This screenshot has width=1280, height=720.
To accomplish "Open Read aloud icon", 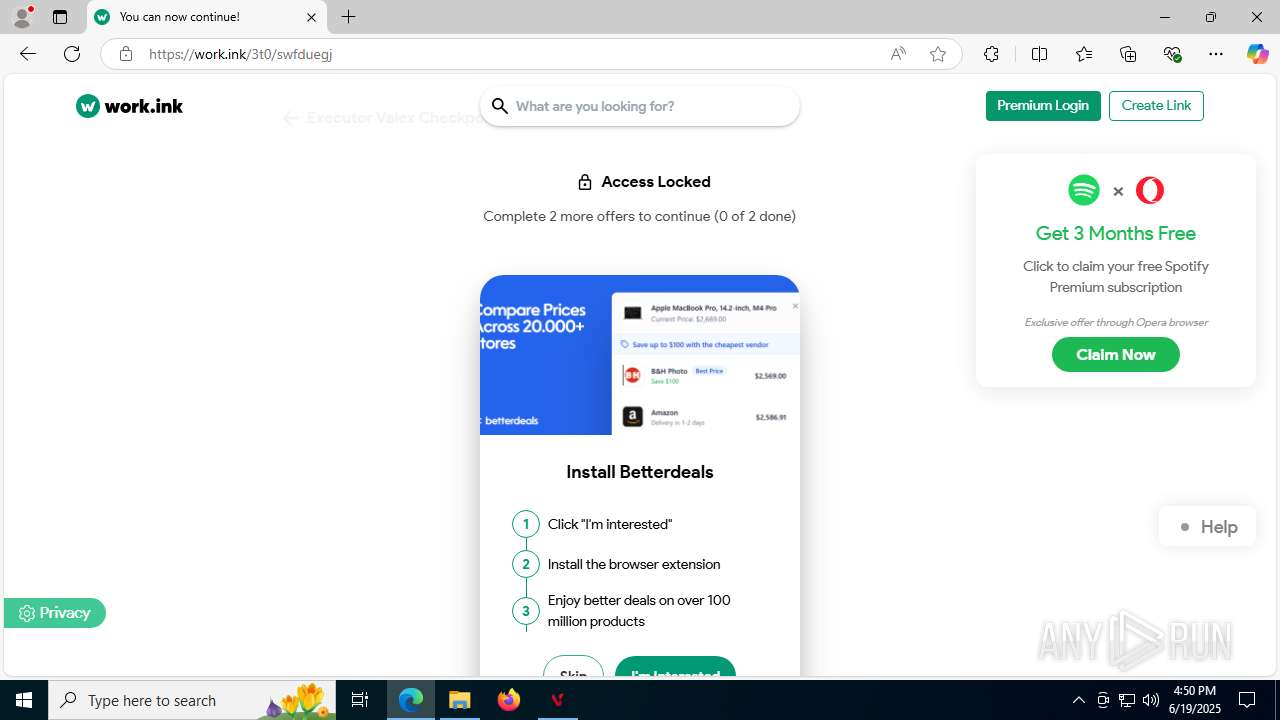I will [x=898, y=54].
